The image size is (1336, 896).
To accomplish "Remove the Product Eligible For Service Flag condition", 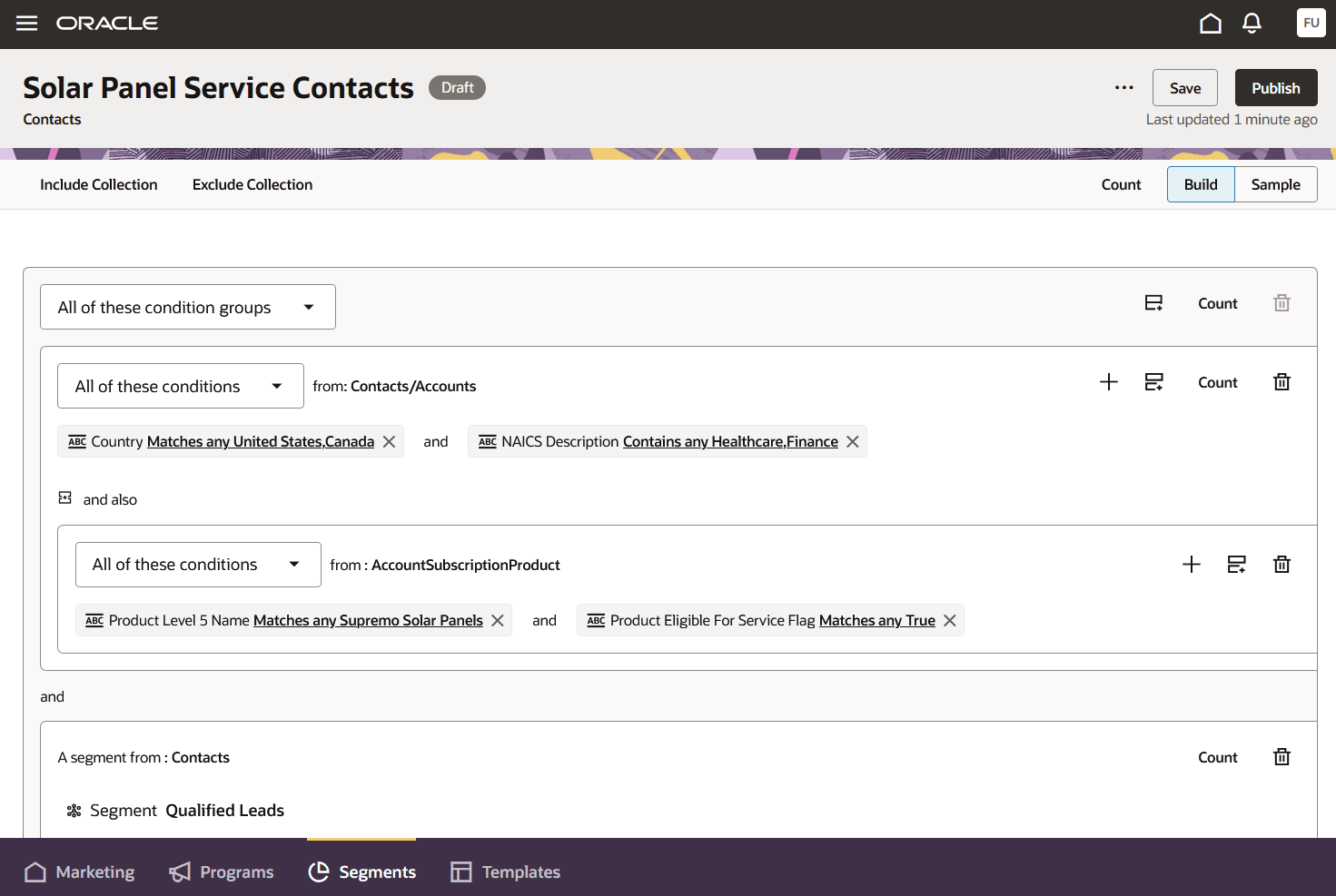I will (949, 620).
